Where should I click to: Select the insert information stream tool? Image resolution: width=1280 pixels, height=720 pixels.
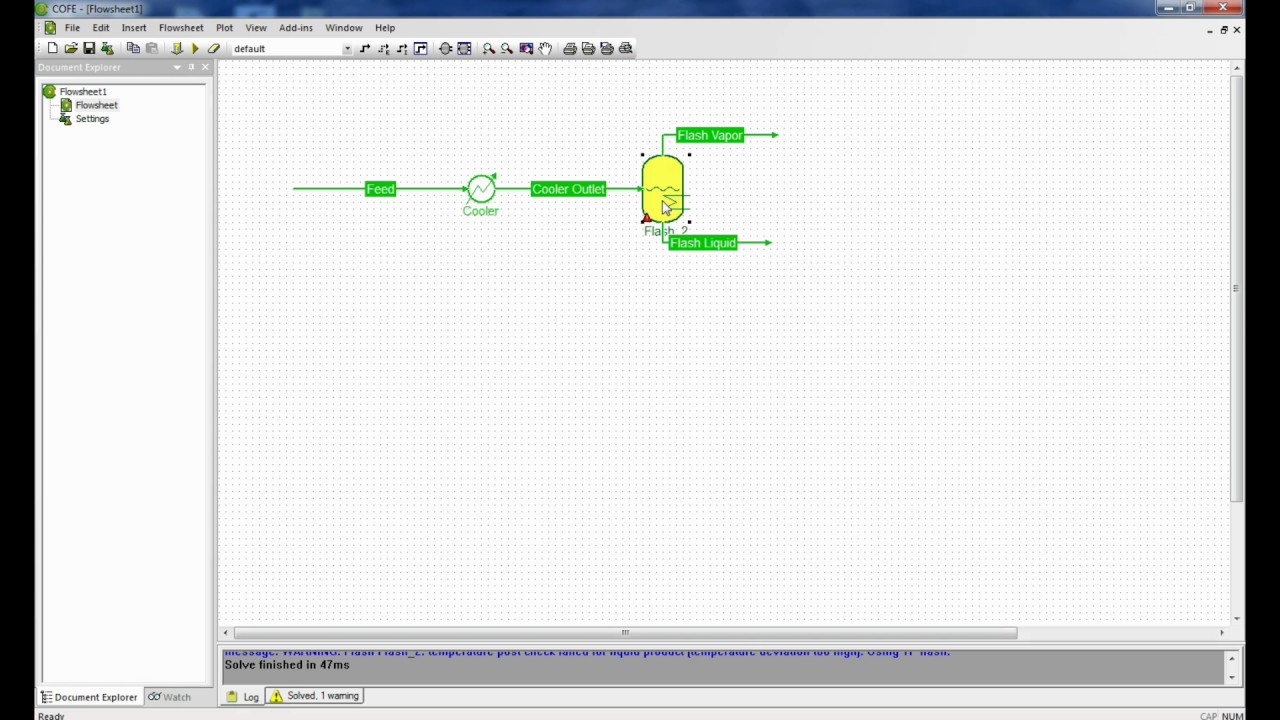pyautogui.click(x=402, y=48)
